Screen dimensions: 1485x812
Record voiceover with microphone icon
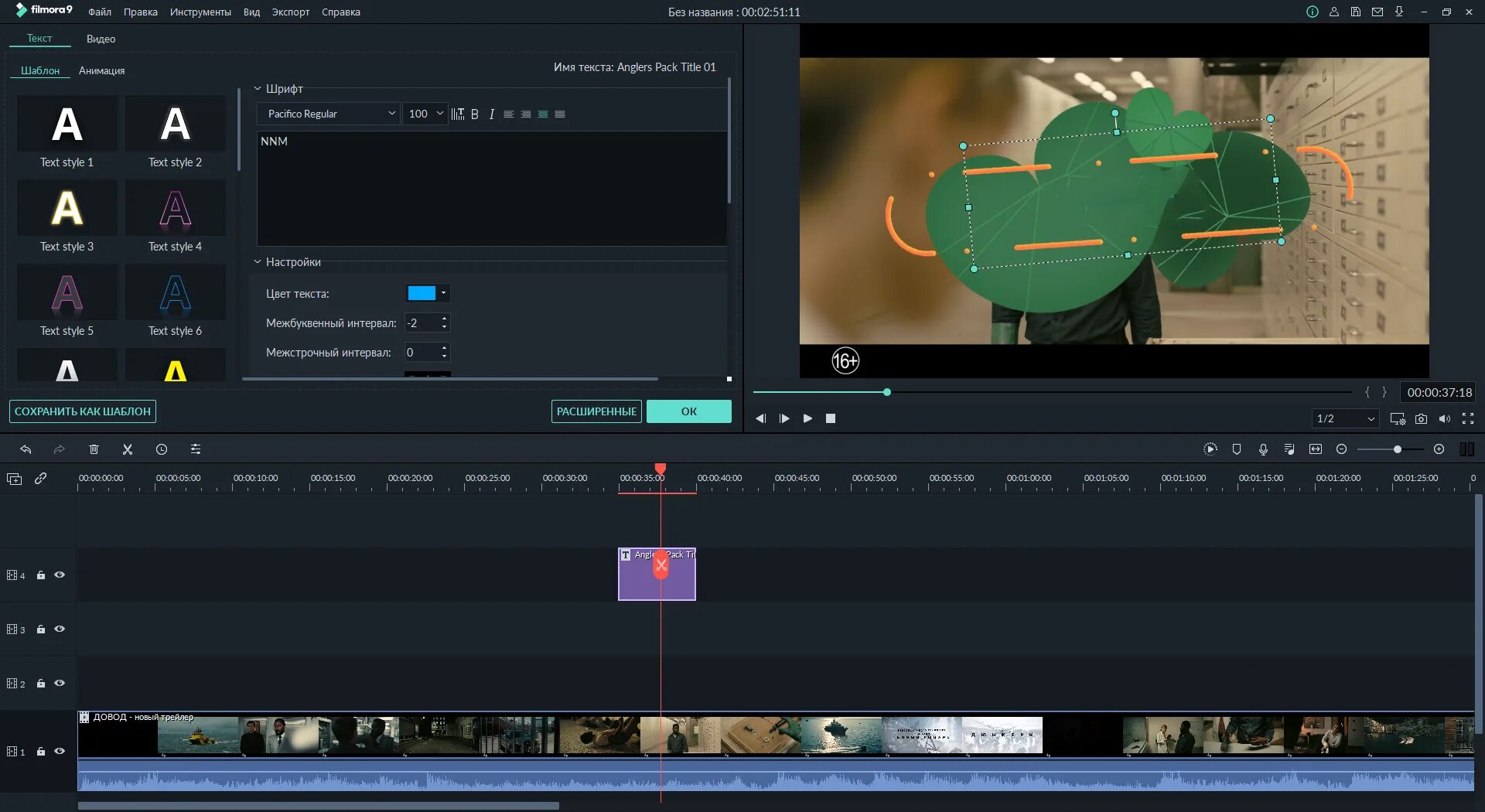coord(1263,449)
